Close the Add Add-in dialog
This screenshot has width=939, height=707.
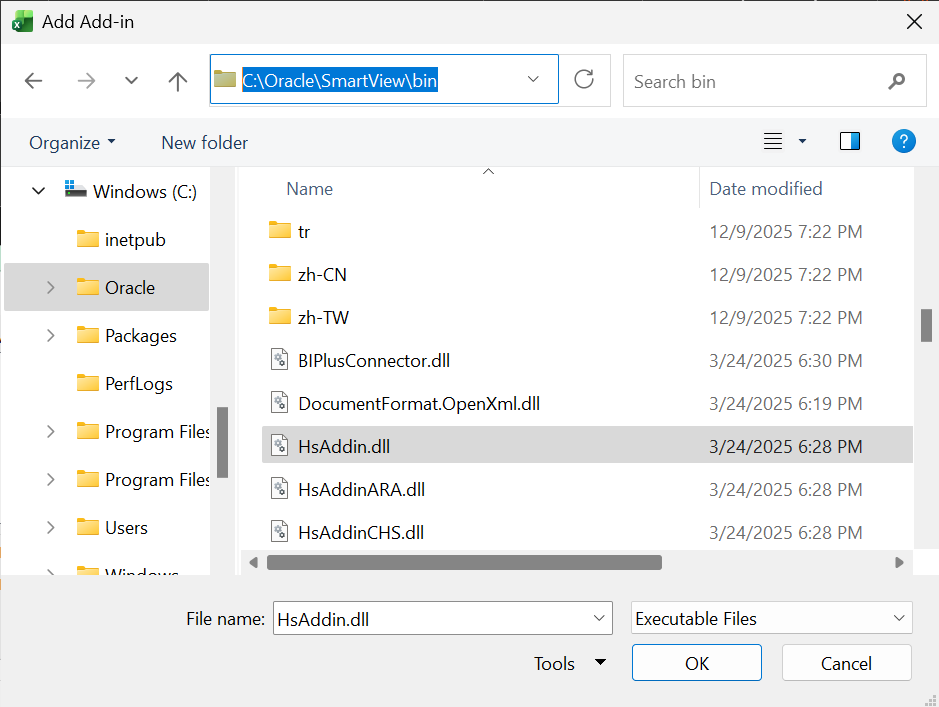pyautogui.click(x=914, y=22)
